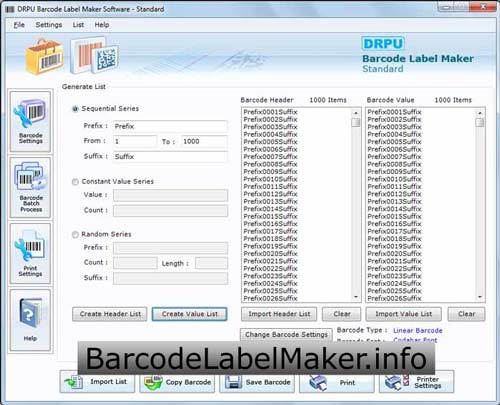
Task: Click the Save Barcode floppy icon button
Action: tap(257, 382)
